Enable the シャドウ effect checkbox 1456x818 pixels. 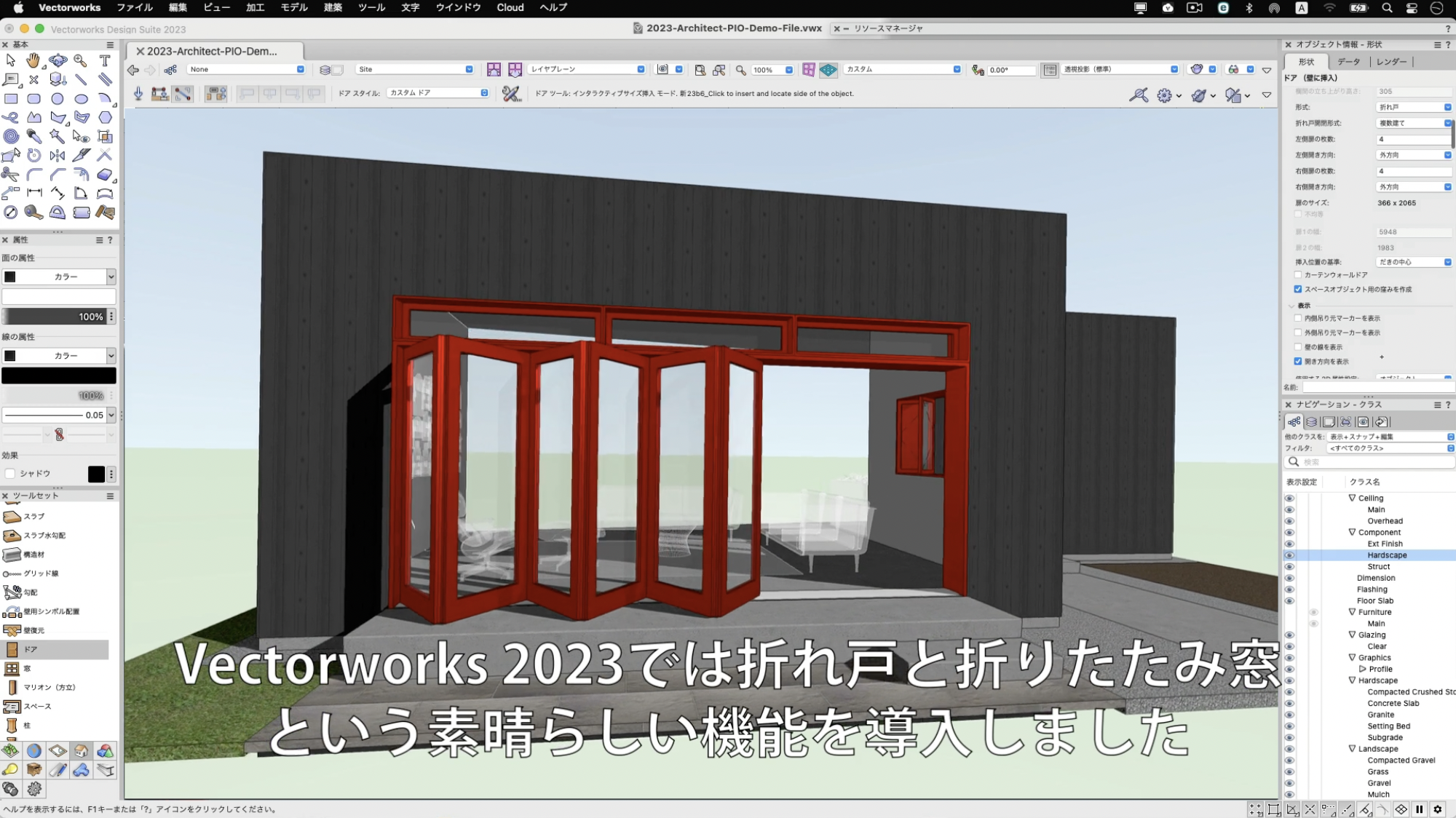point(10,474)
